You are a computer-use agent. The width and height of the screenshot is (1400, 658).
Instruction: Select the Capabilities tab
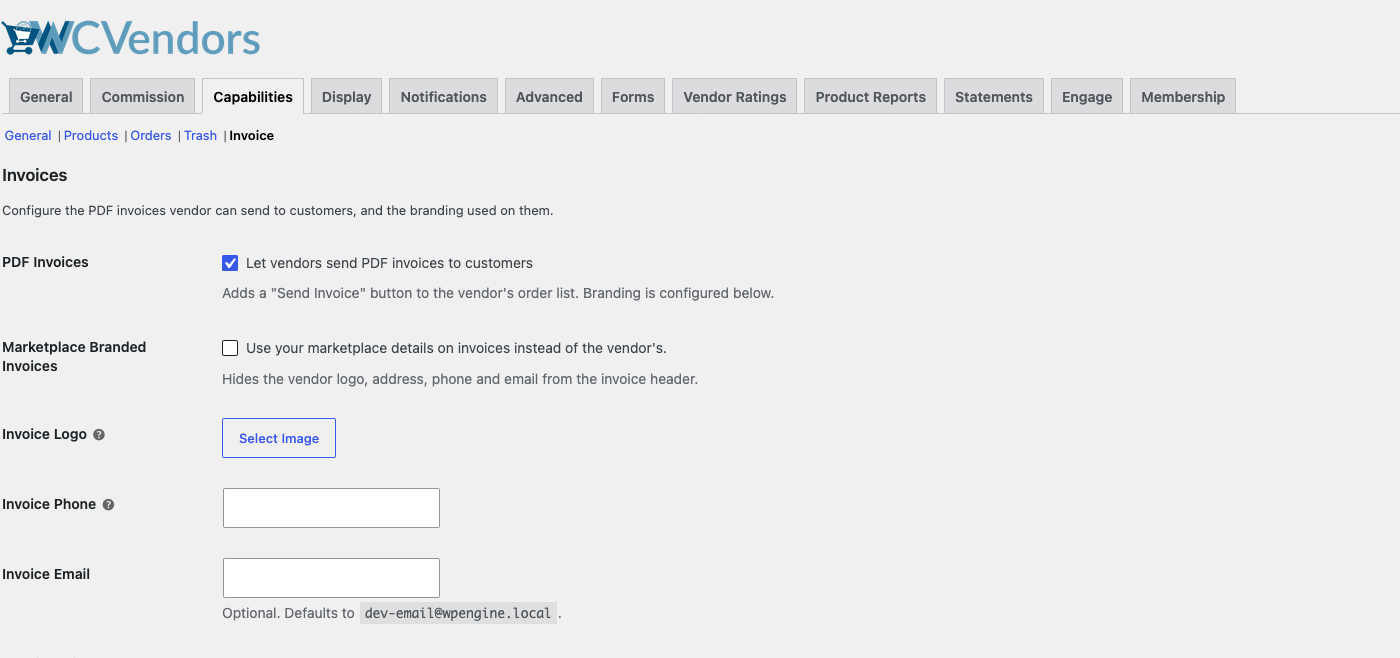coord(253,97)
